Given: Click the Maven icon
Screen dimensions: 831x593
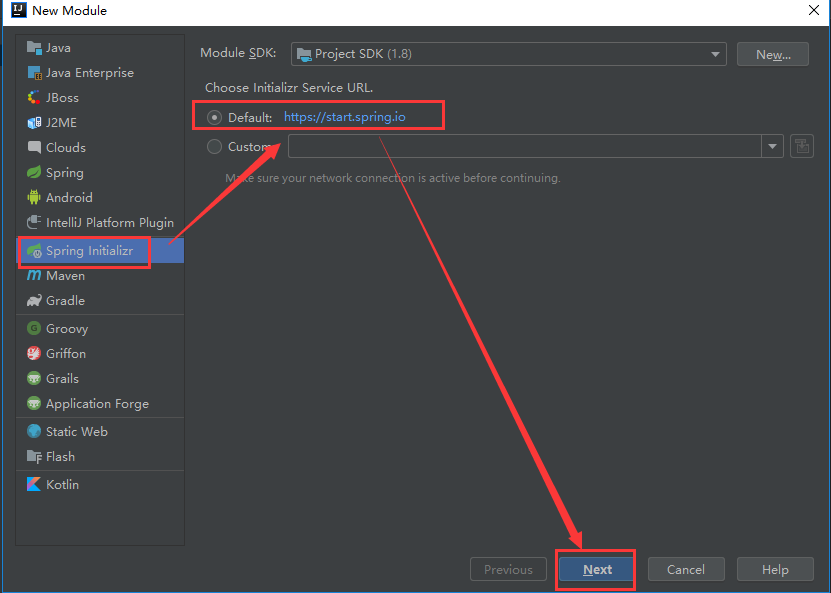Looking at the screenshot, I should [x=34, y=275].
